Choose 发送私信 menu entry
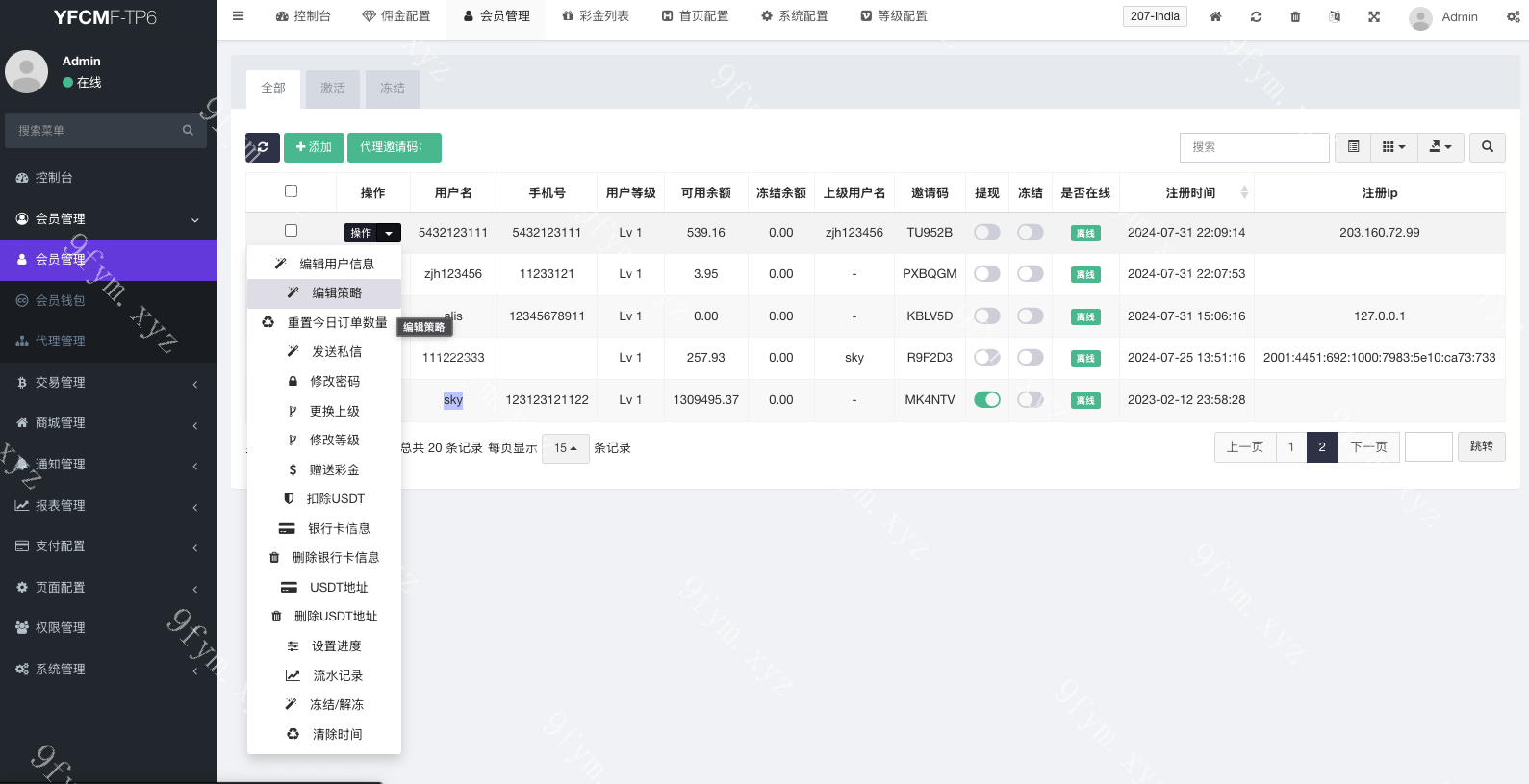The height and width of the screenshot is (784, 1529). [x=324, y=352]
